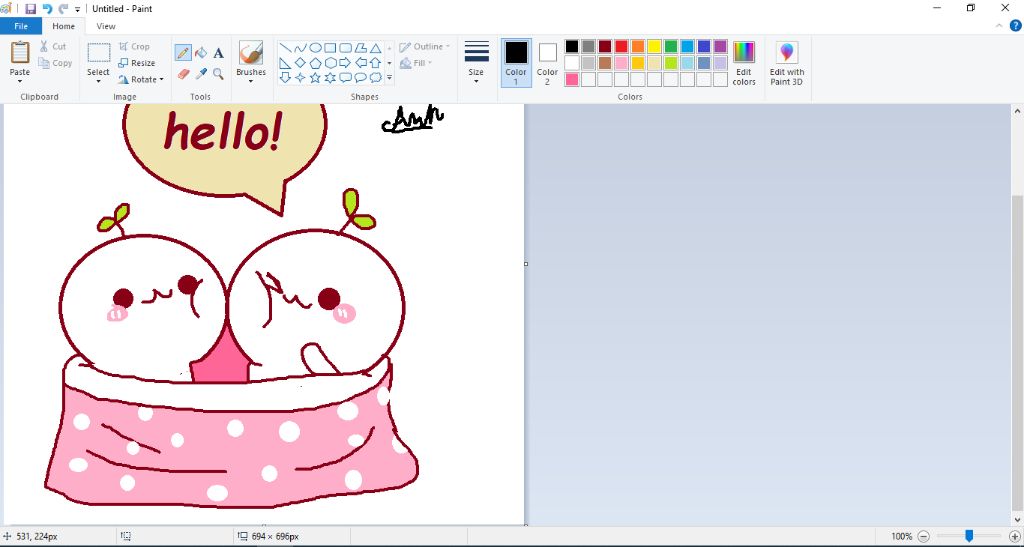Switch to the Home tab
The width and height of the screenshot is (1024, 547).
pos(63,26)
